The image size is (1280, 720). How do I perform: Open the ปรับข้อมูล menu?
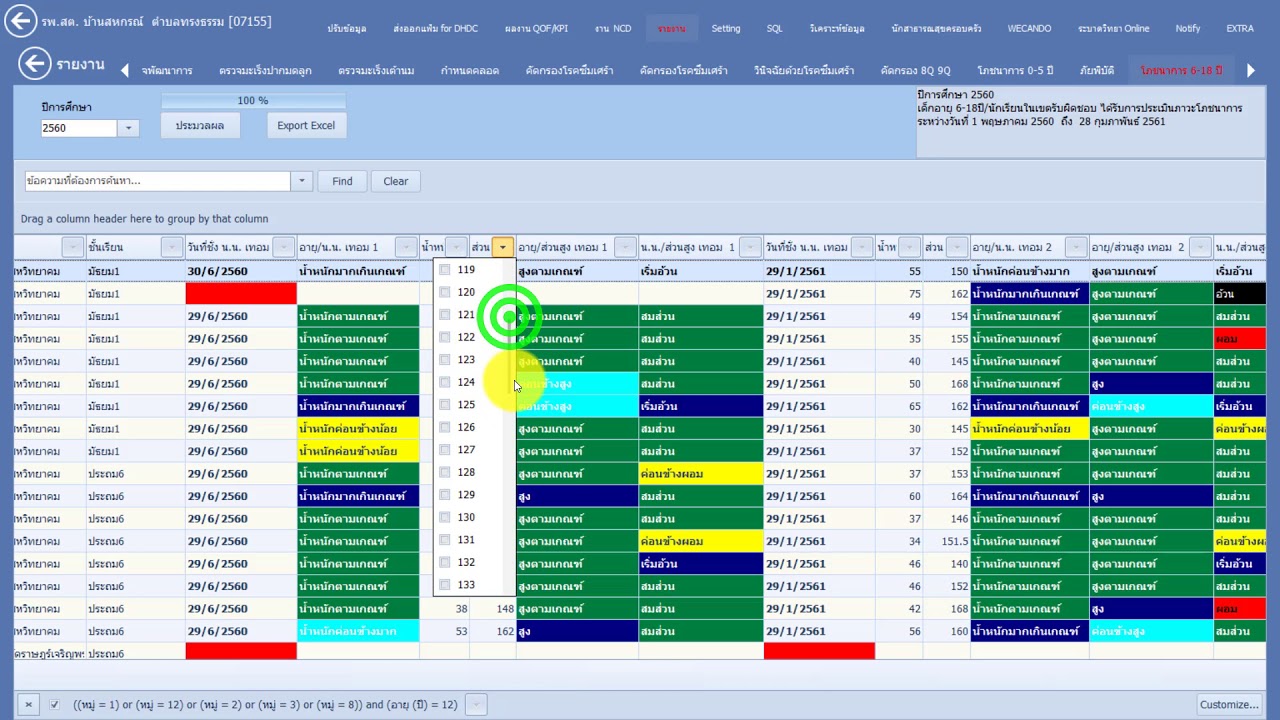347,28
